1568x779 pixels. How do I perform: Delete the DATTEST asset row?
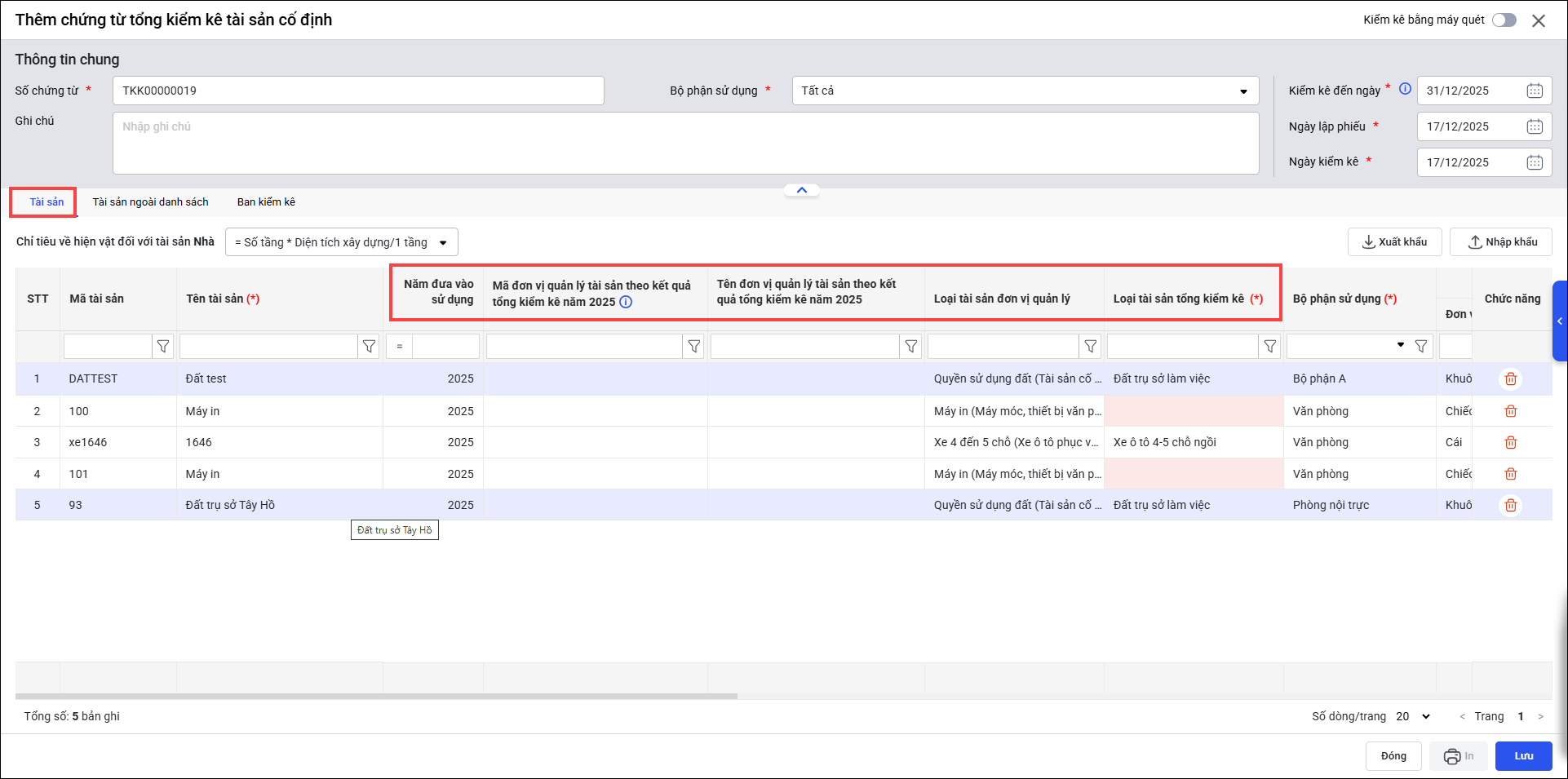[x=1510, y=378]
